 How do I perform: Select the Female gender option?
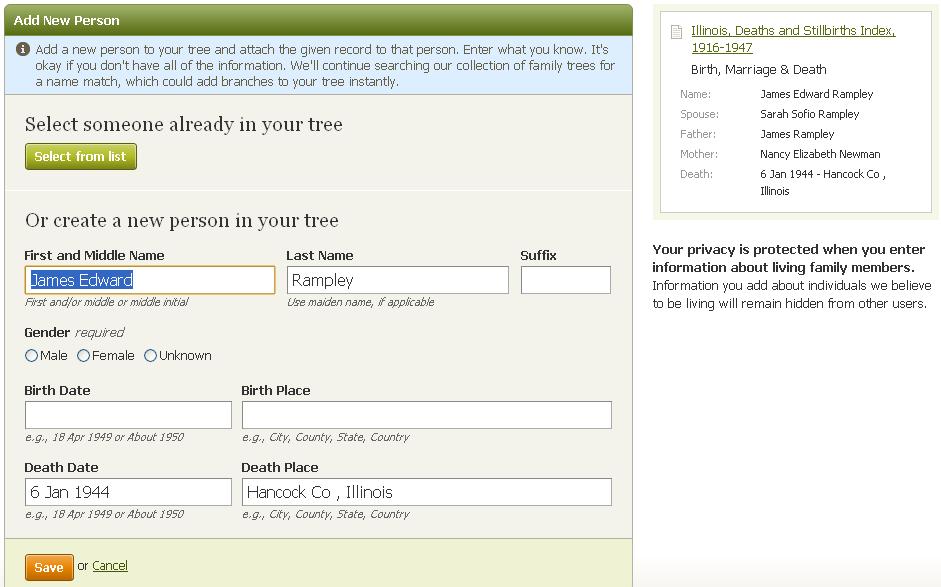point(83,356)
